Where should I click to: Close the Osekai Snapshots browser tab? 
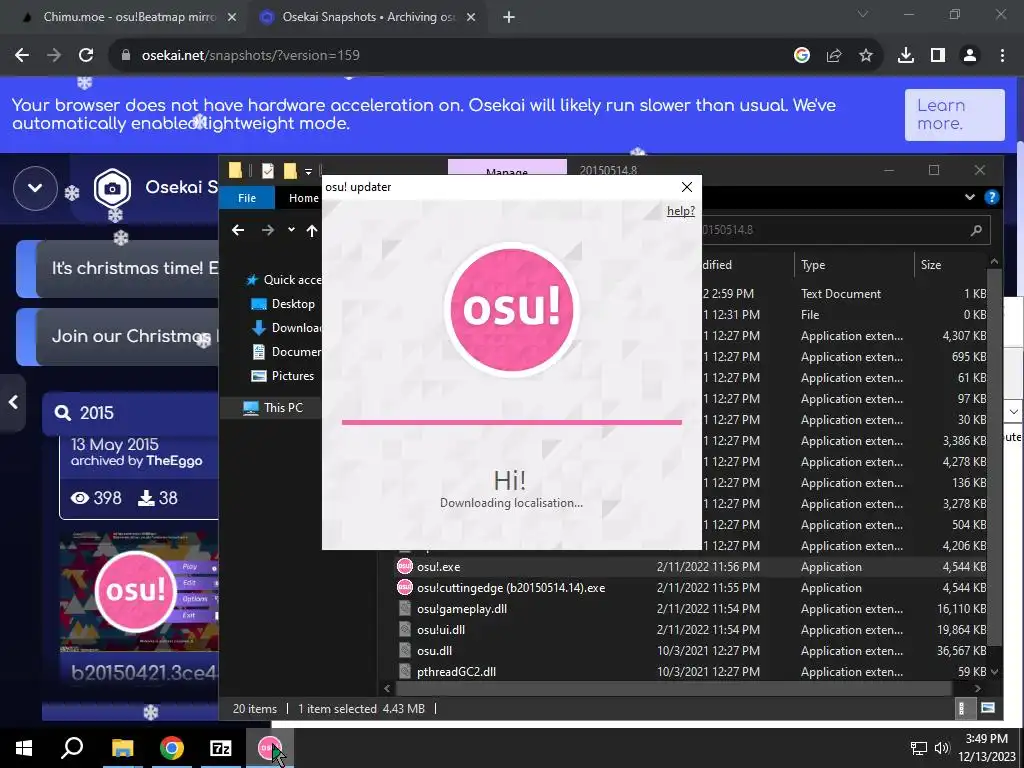tap(471, 18)
